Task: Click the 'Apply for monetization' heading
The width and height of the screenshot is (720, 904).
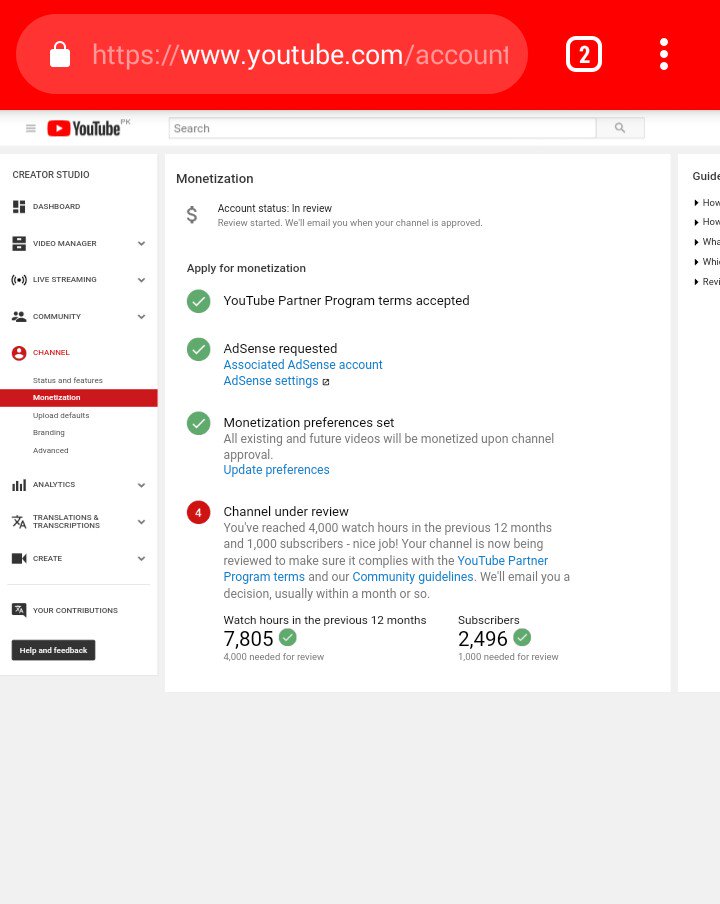Action: pyautogui.click(x=246, y=268)
